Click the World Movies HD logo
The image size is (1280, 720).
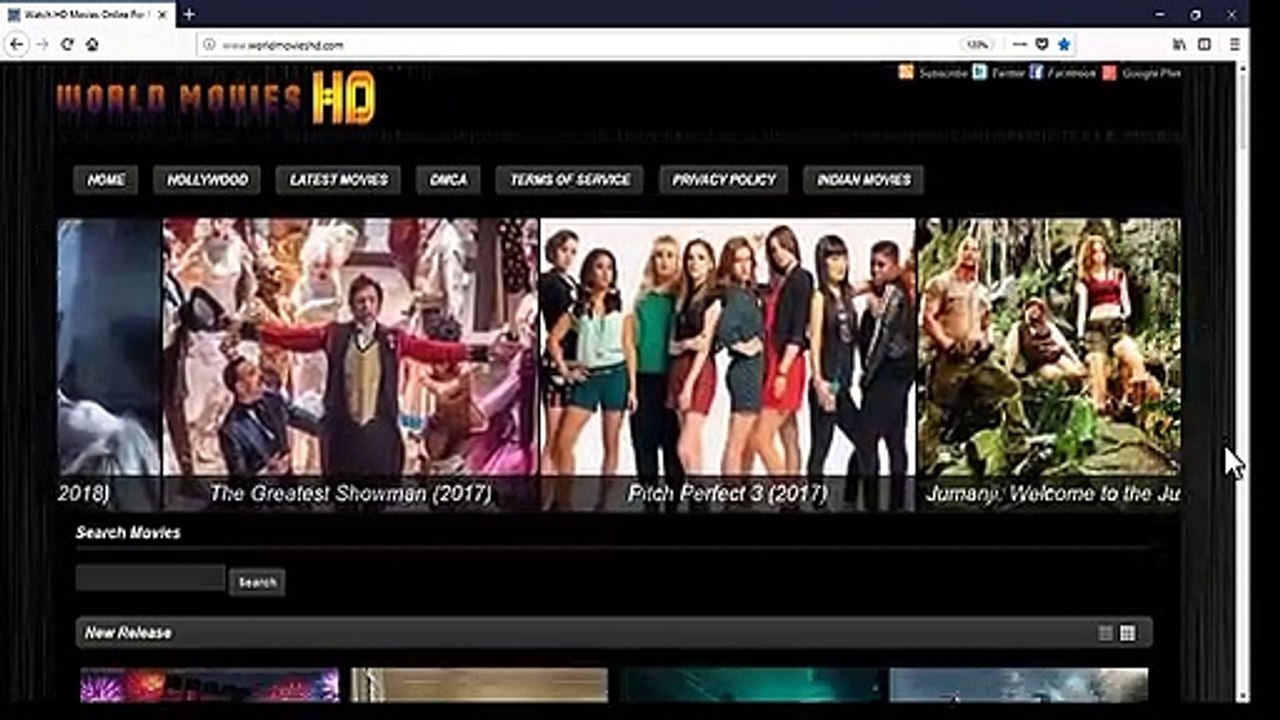point(216,97)
